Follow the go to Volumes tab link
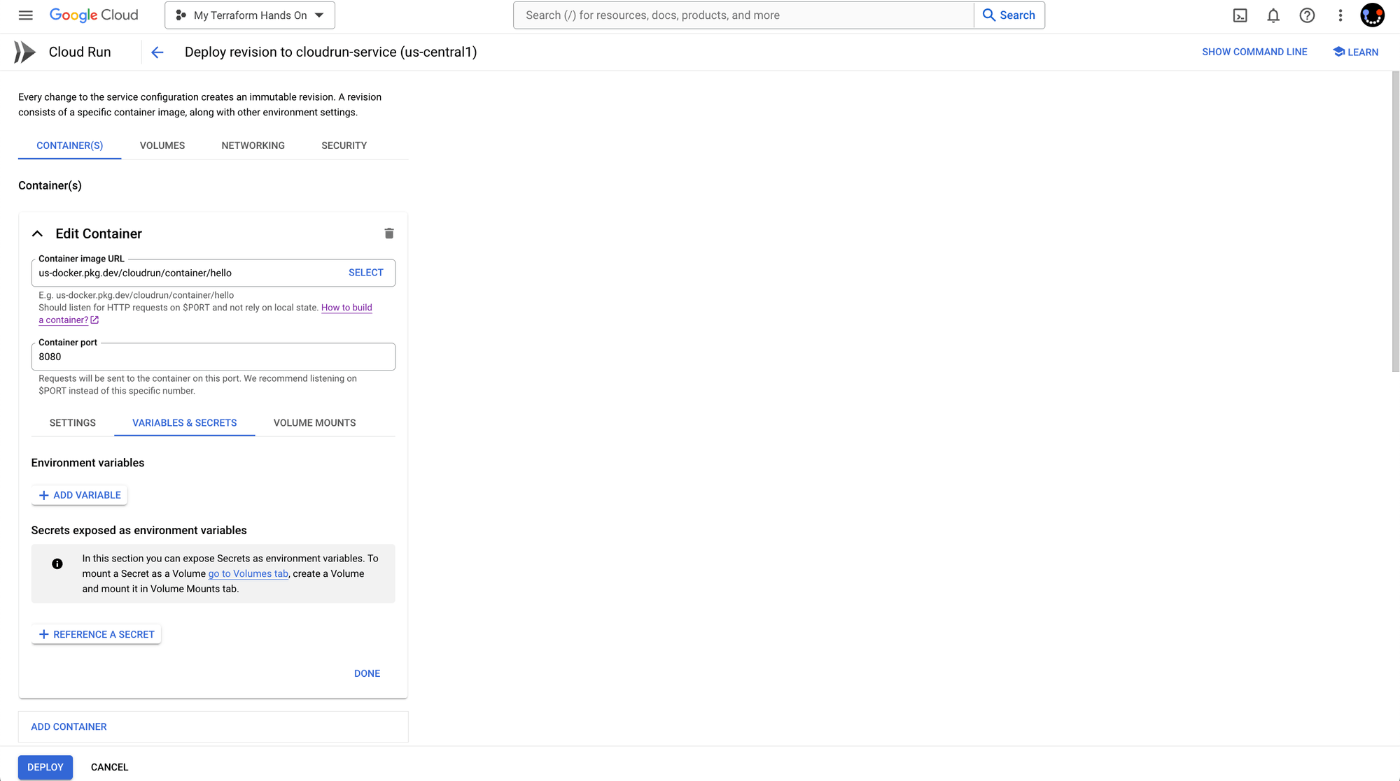 click(248, 574)
